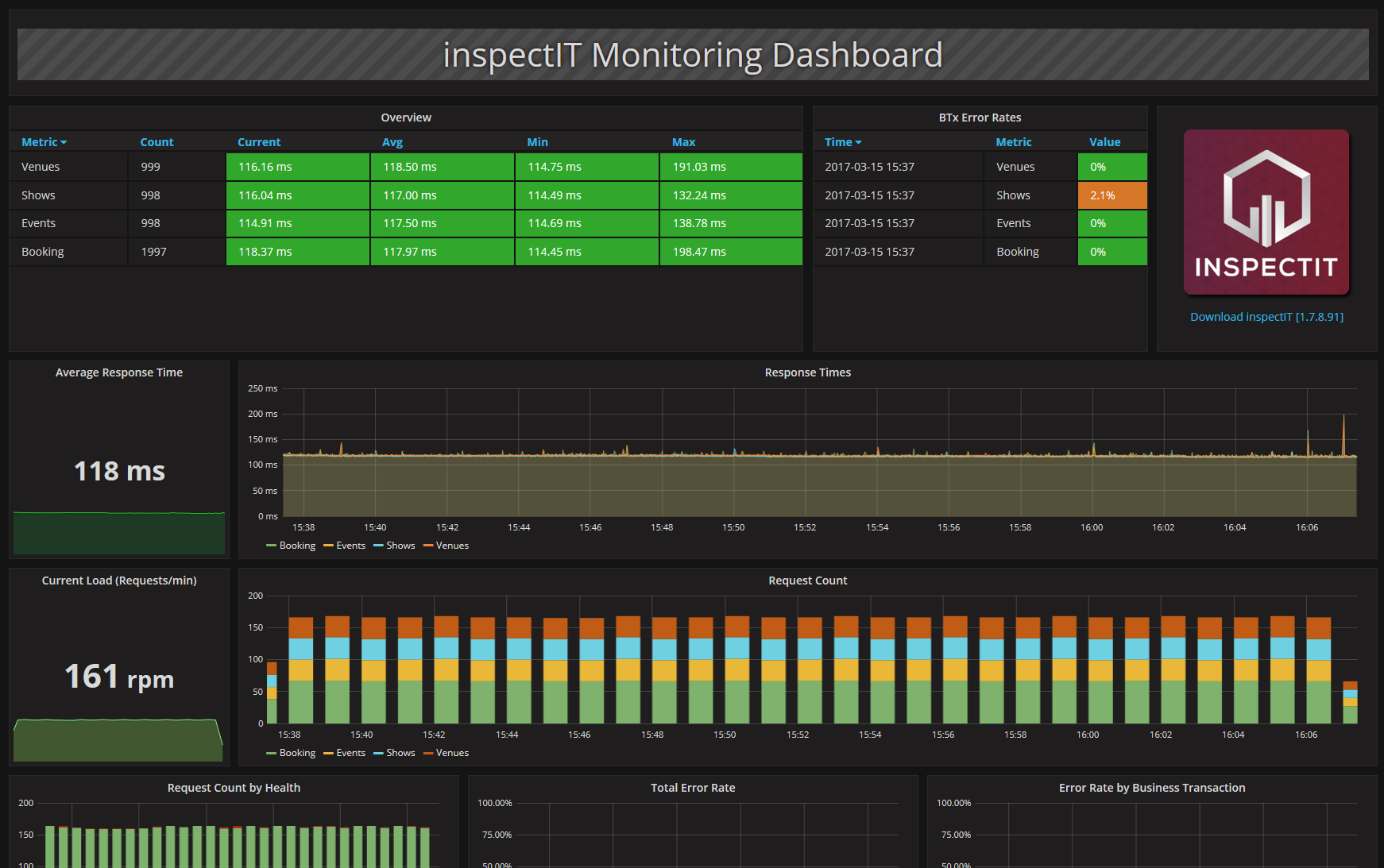Click the 116.16 ms Current cell for Venues
This screenshot has width=1384, height=868.
coord(298,167)
